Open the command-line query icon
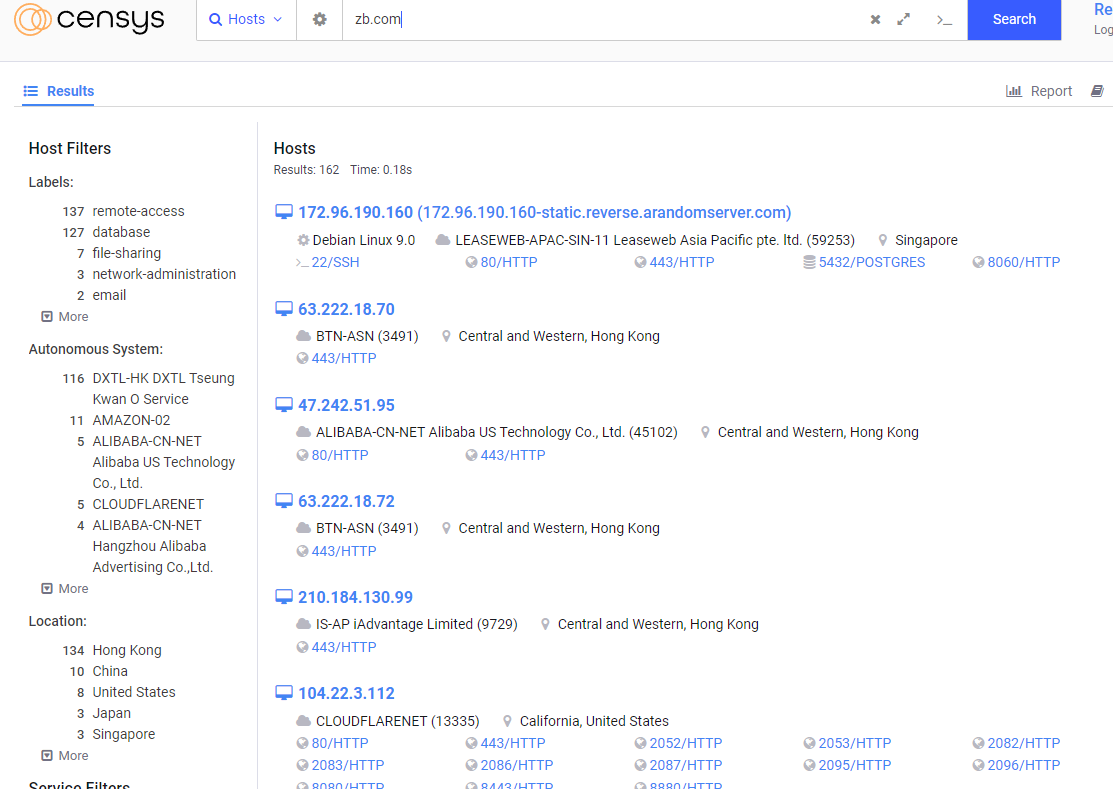This screenshot has width=1113, height=789. coord(943,19)
